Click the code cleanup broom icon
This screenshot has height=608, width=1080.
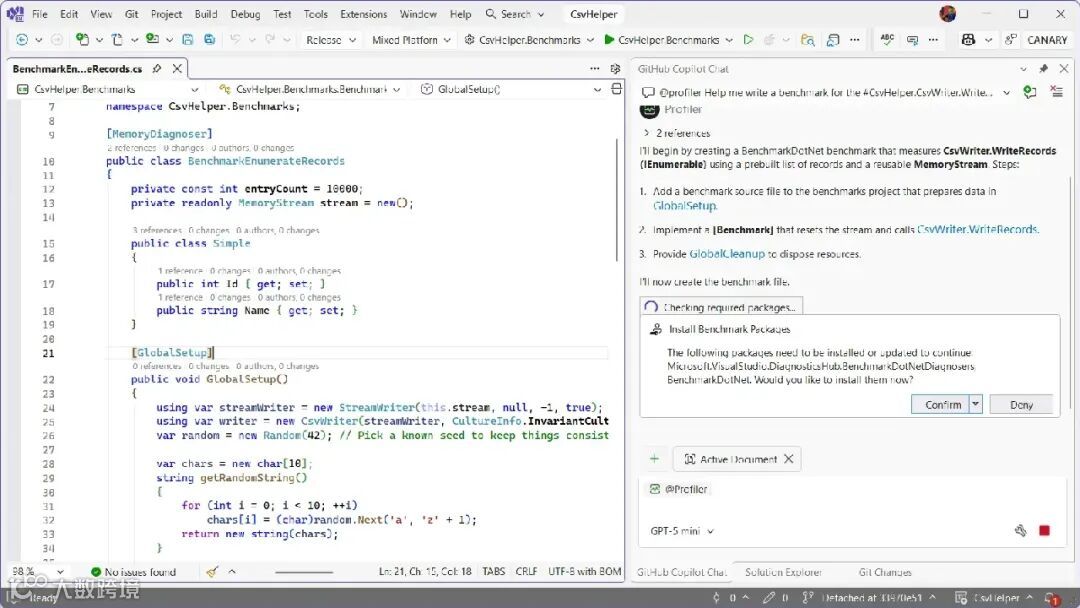211,572
